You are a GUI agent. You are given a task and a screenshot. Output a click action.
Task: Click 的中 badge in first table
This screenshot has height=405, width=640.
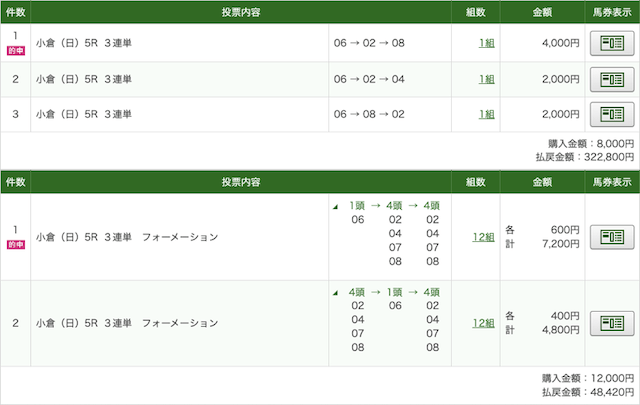point(16,51)
